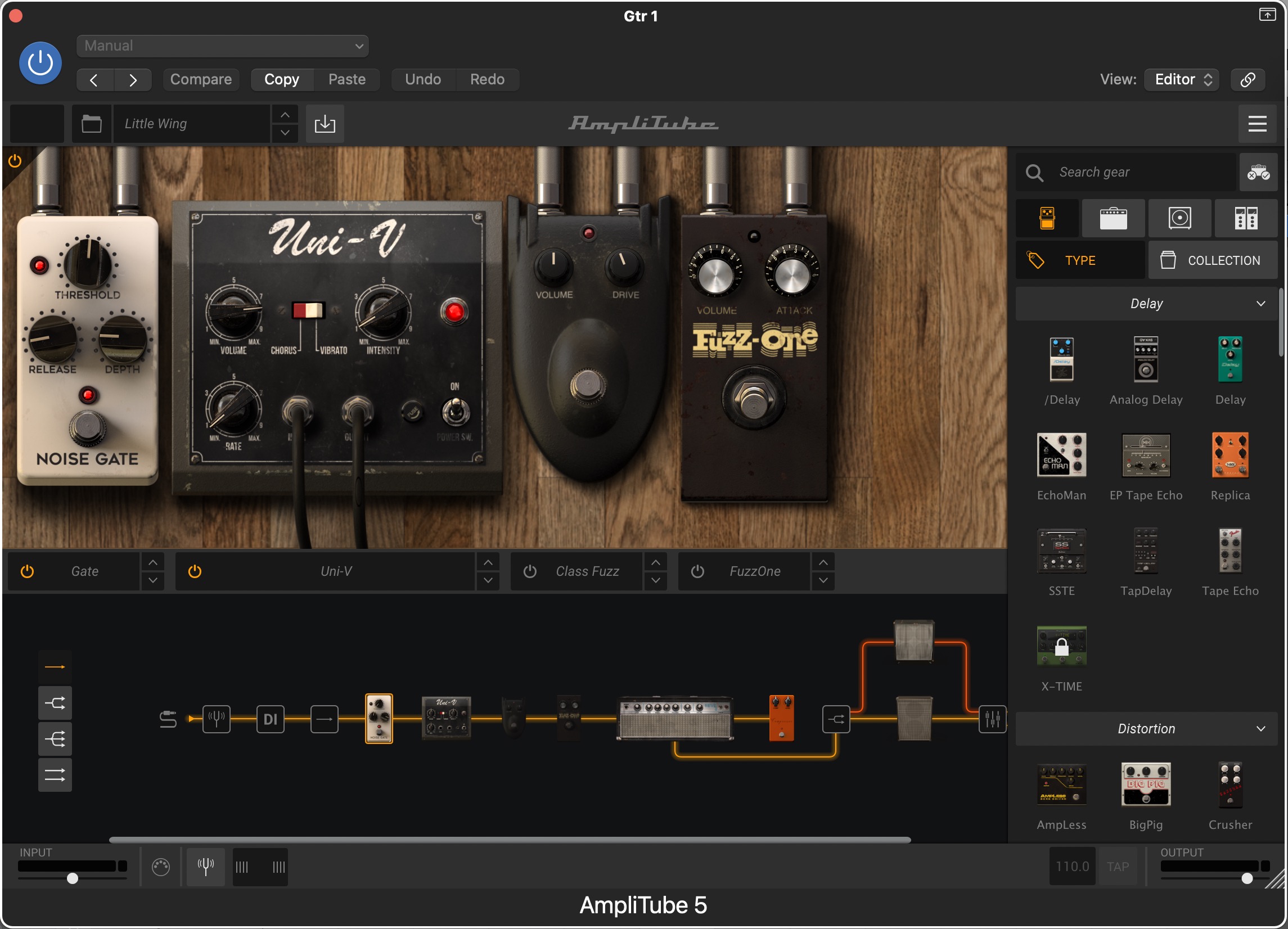The image size is (1288, 929).
Task: Open the hamburger main menu
Action: pyautogui.click(x=1257, y=123)
